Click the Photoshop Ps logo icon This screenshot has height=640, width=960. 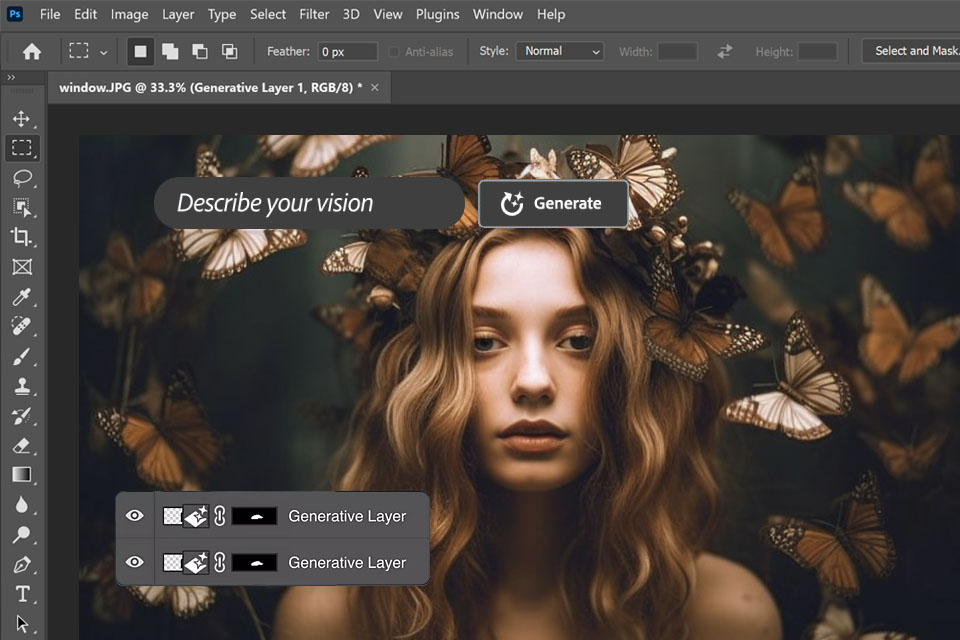[x=15, y=13]
